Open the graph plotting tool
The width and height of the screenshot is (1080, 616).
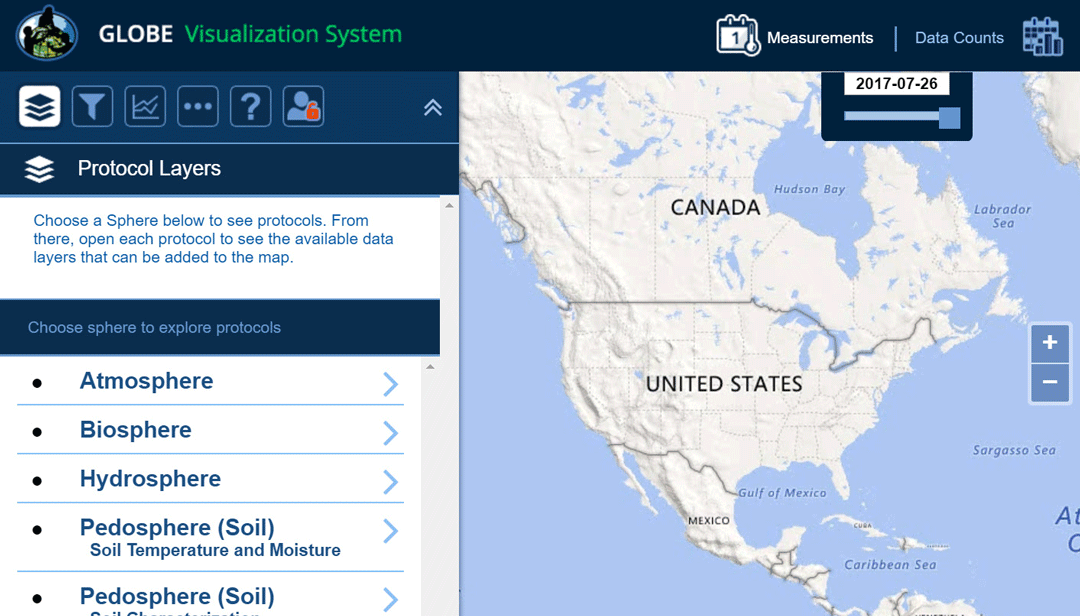145,106
